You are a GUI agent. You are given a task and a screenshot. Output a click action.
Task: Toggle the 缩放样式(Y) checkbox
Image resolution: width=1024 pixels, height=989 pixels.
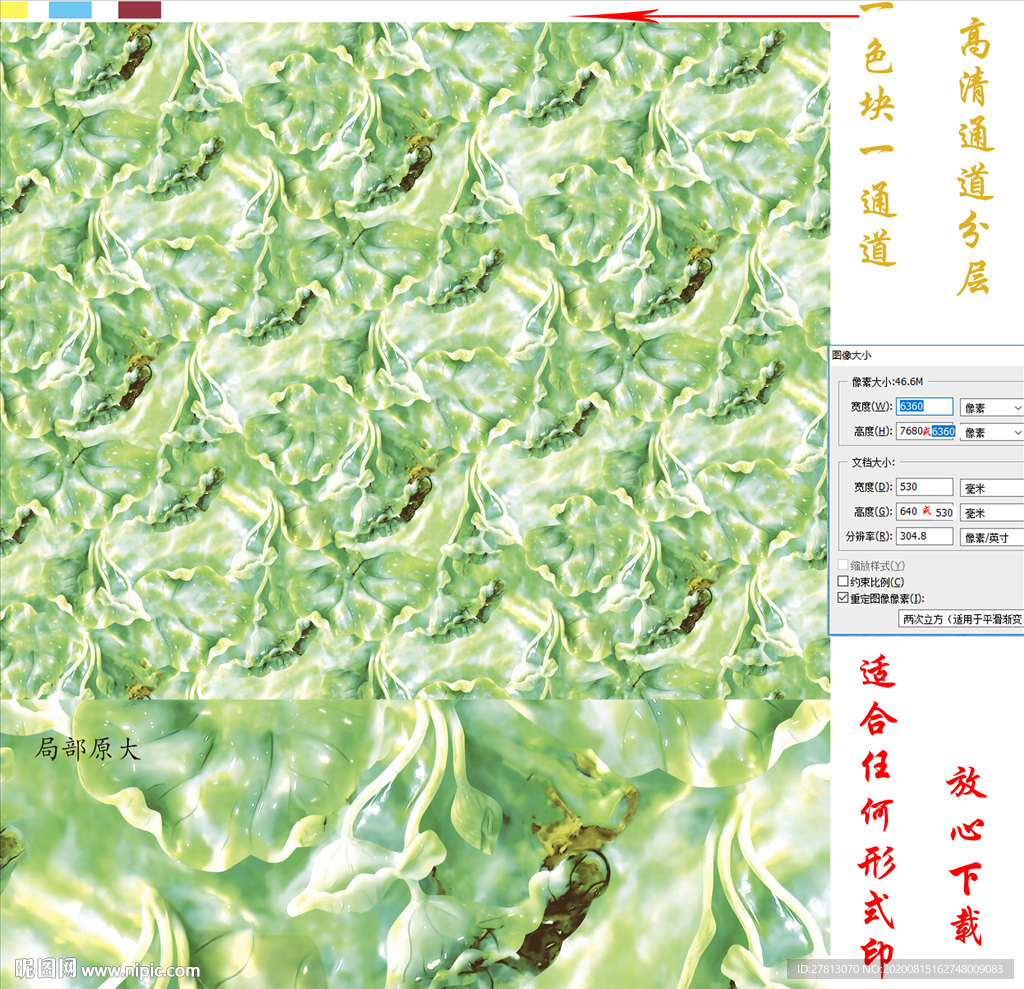pos(843,564)
